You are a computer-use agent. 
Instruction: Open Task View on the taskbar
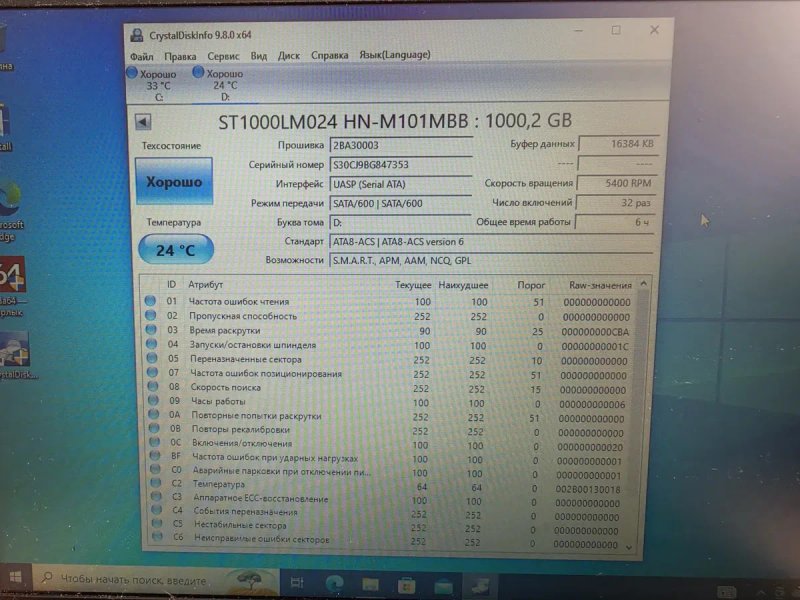297,582
